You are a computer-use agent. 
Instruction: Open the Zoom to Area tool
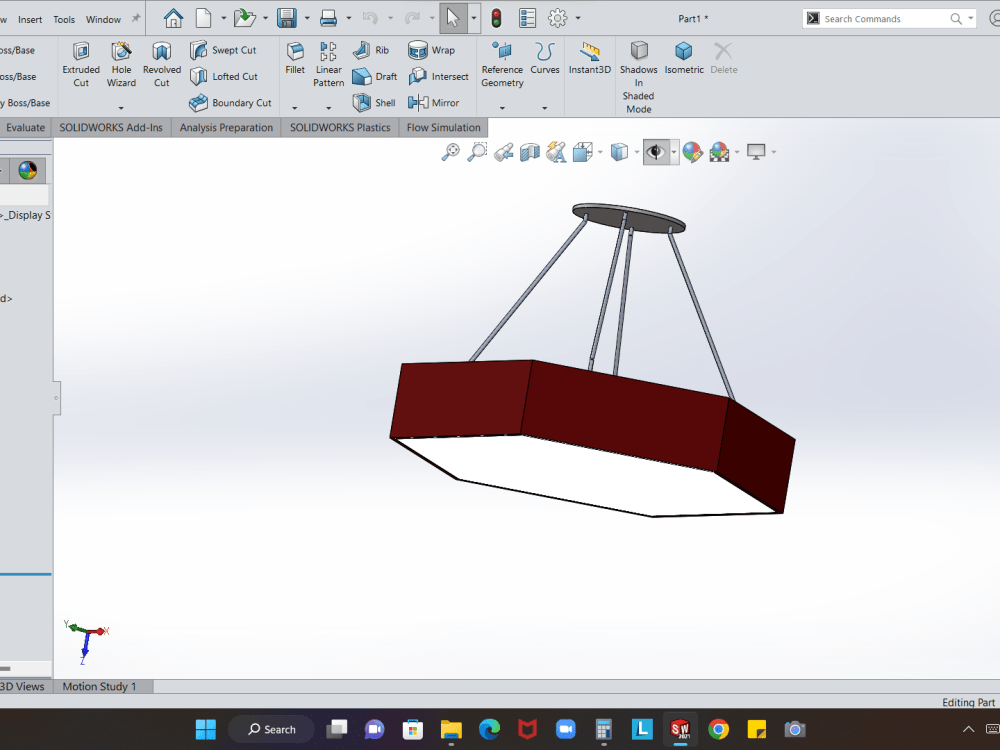pyautogui.click(x=477, y=151)
